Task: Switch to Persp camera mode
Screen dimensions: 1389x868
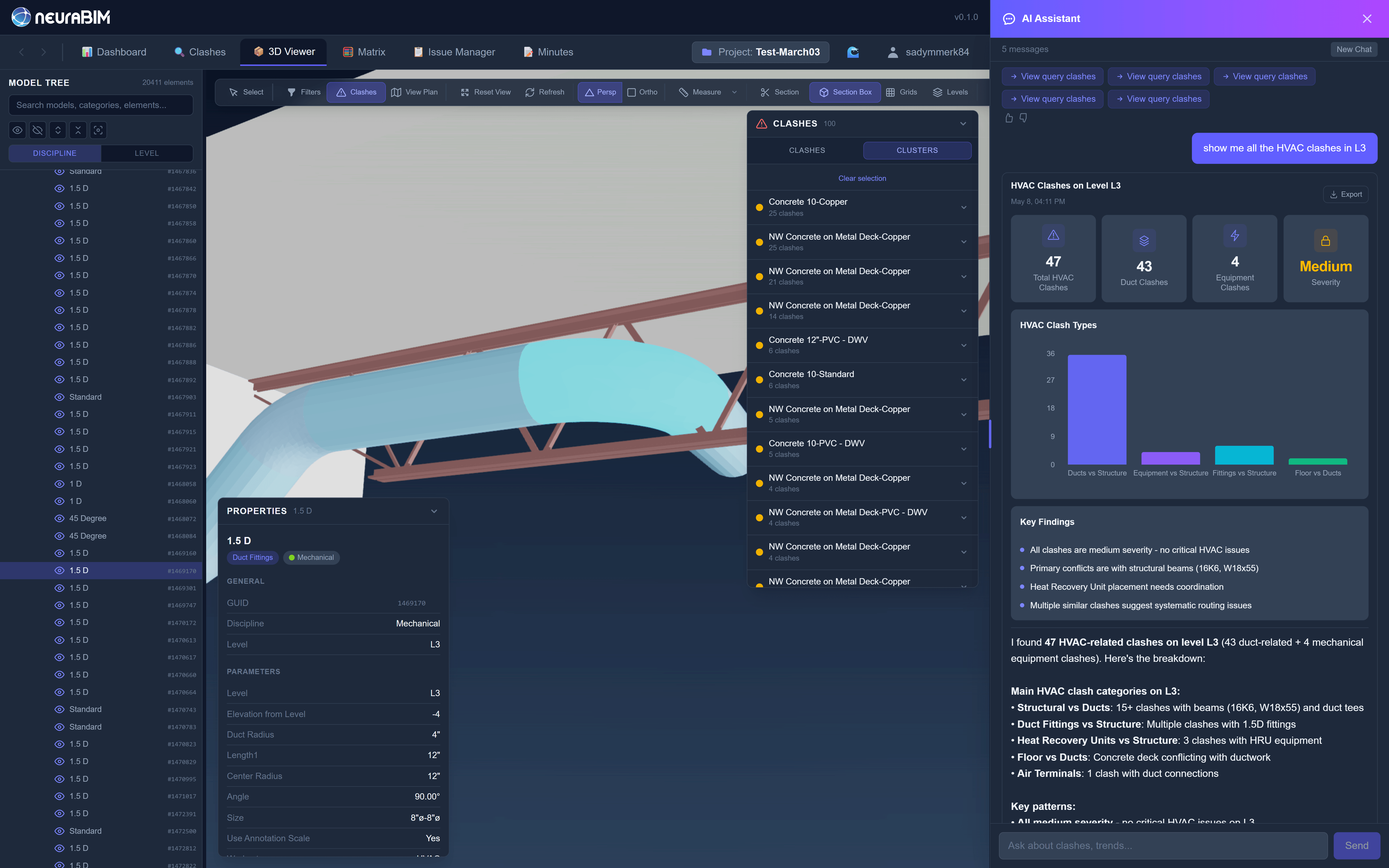Action: click(600, 92)
